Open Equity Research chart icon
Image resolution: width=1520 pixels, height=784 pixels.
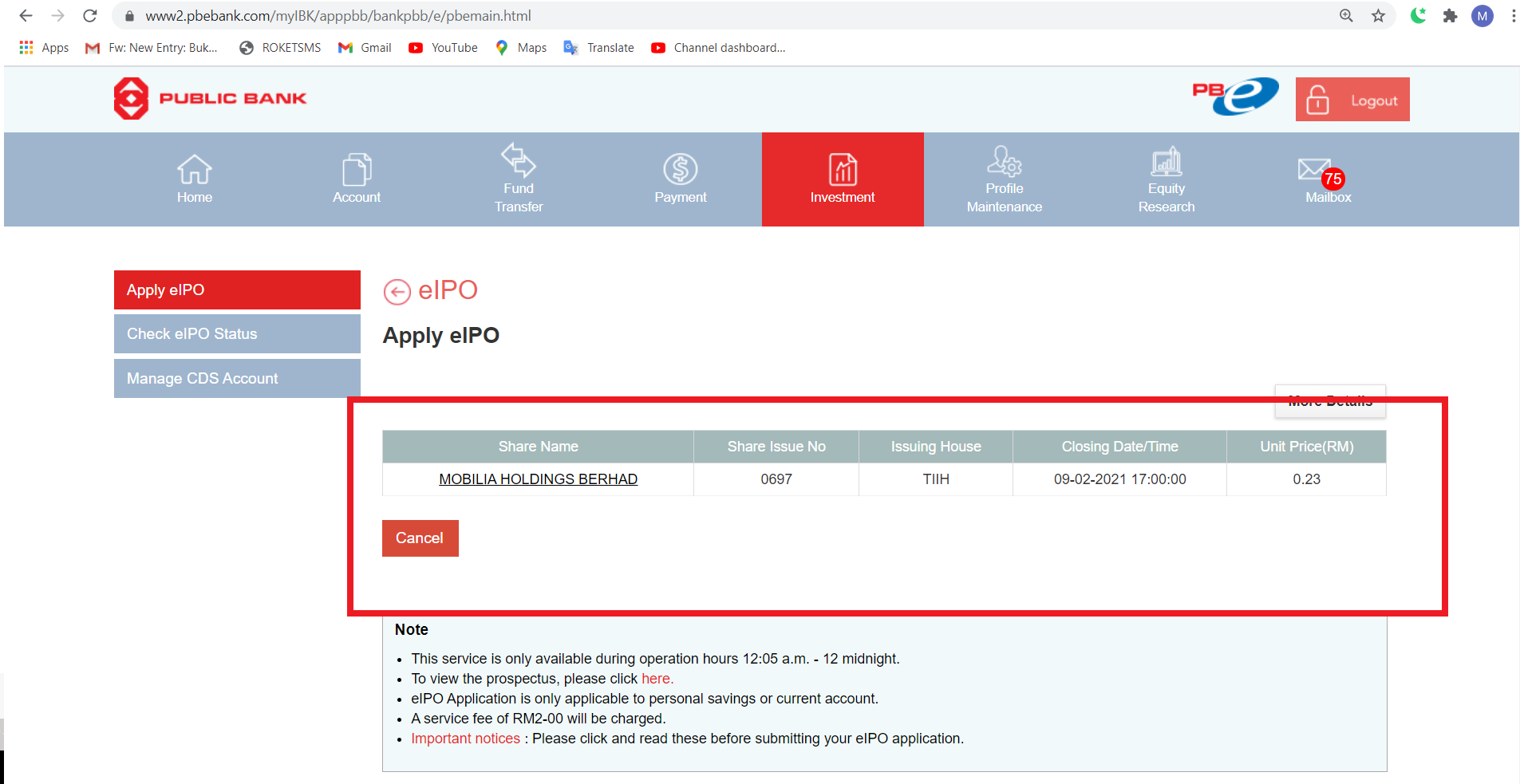point(1166,160)
